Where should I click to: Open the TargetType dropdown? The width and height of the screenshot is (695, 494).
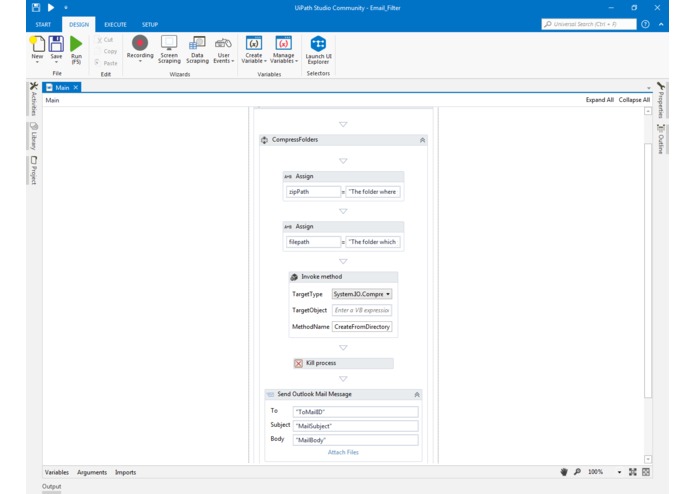coord(362,294)
